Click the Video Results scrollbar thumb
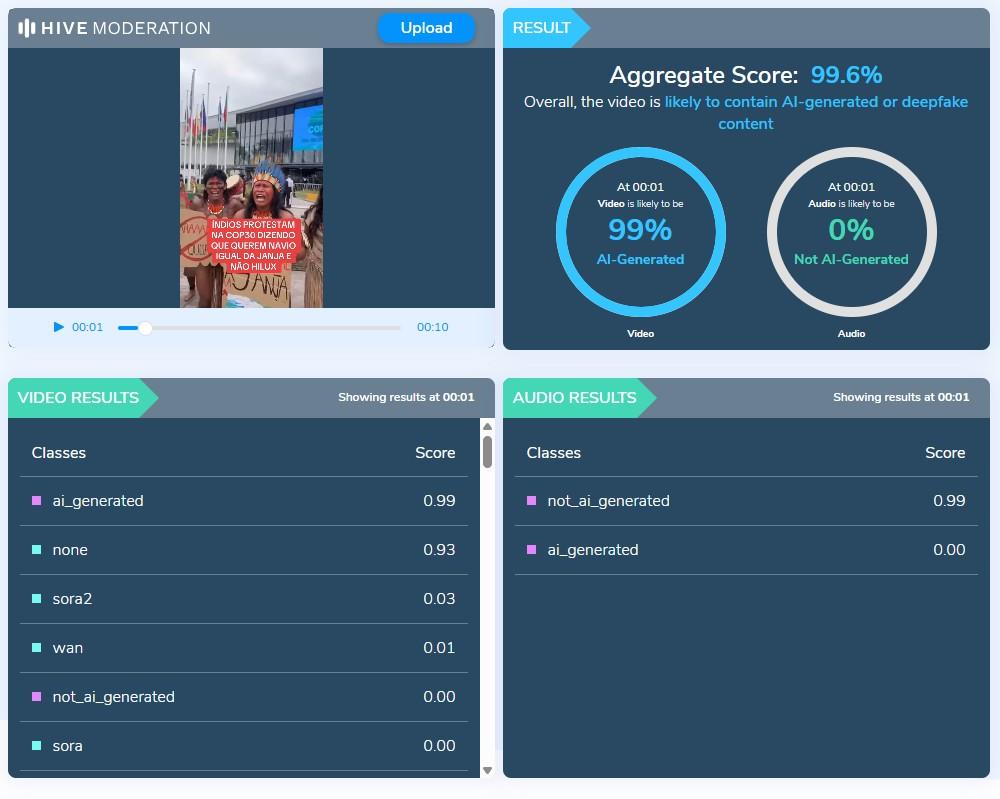 tap(487, 451)
